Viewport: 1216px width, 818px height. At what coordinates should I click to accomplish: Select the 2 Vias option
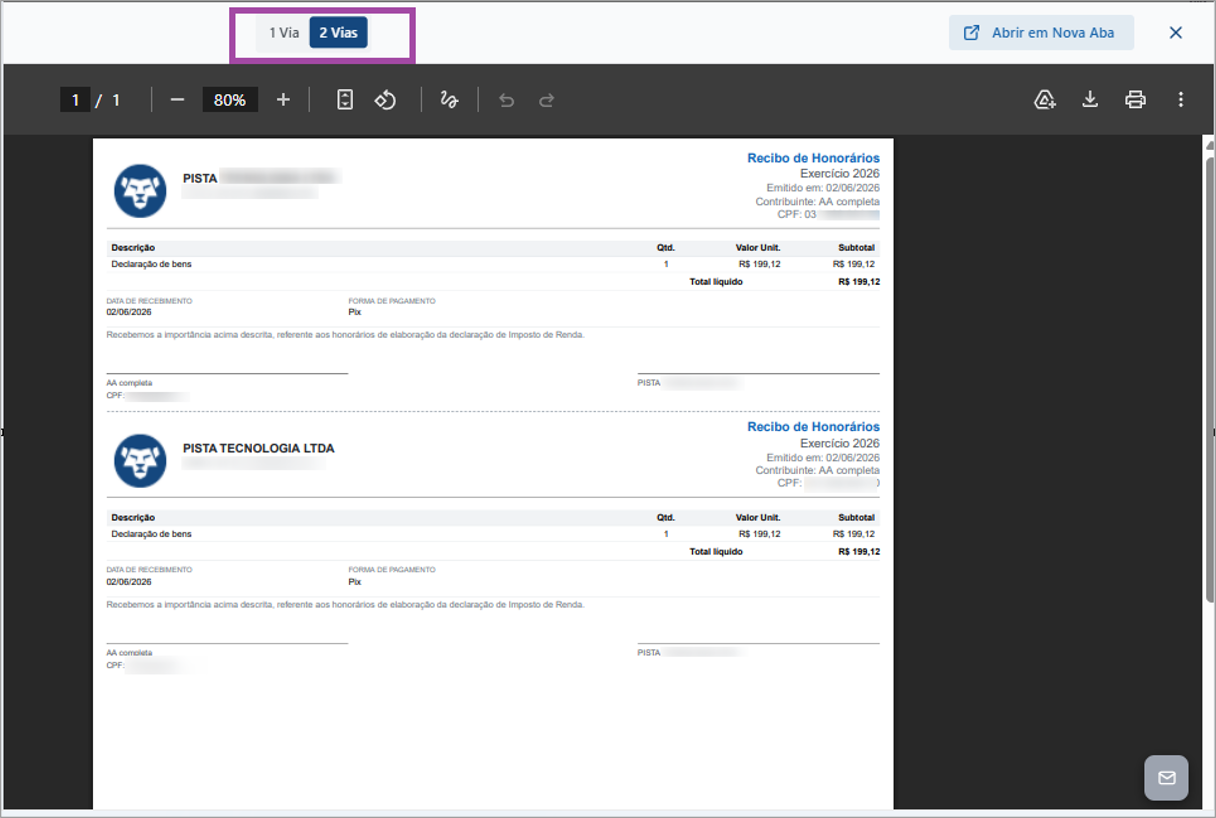pos(338,33)
